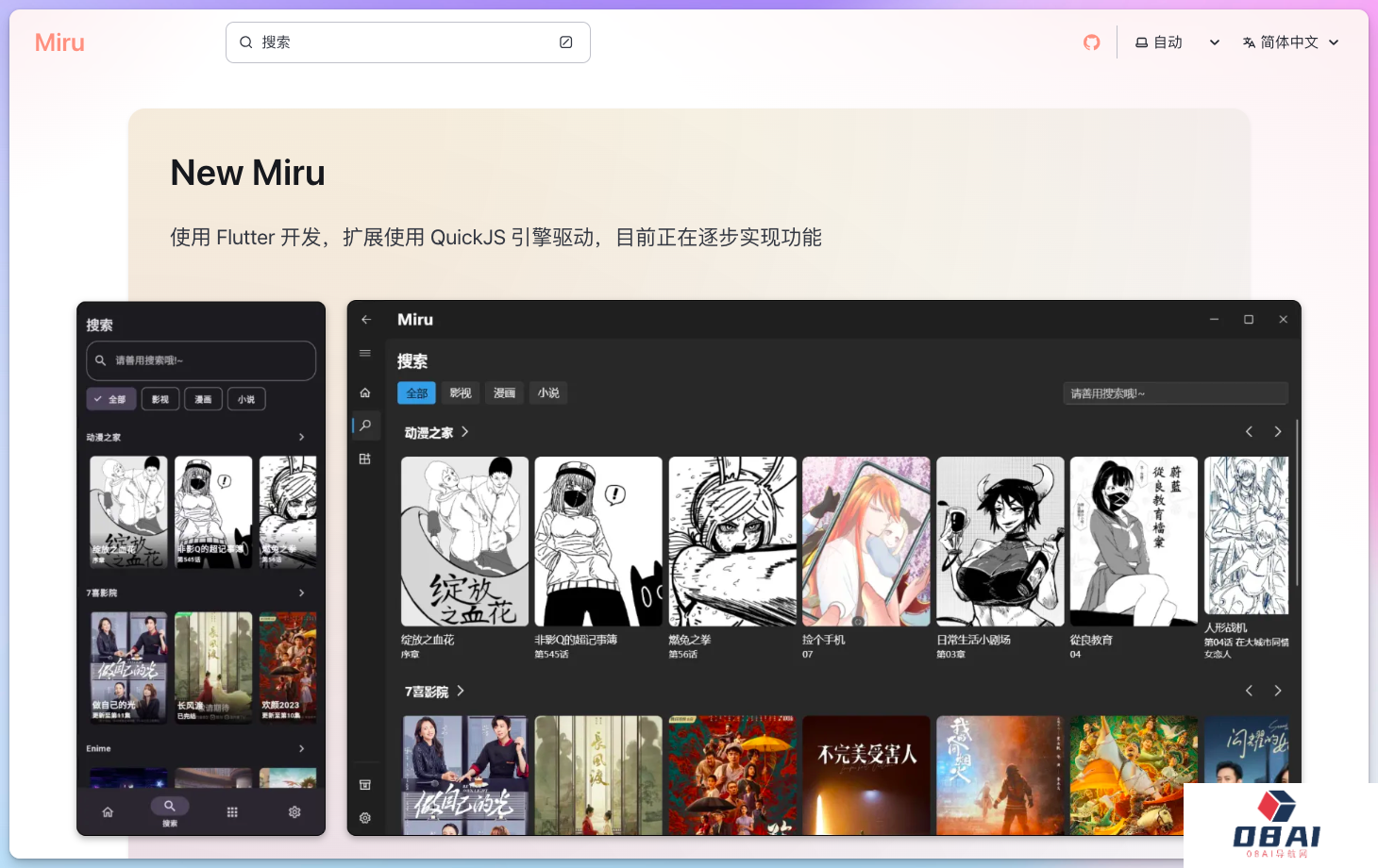This screenshot has height=868, width=1378.
Task: Click the settings gear in desktop sidebar
Action: click(x=365, y=818)
